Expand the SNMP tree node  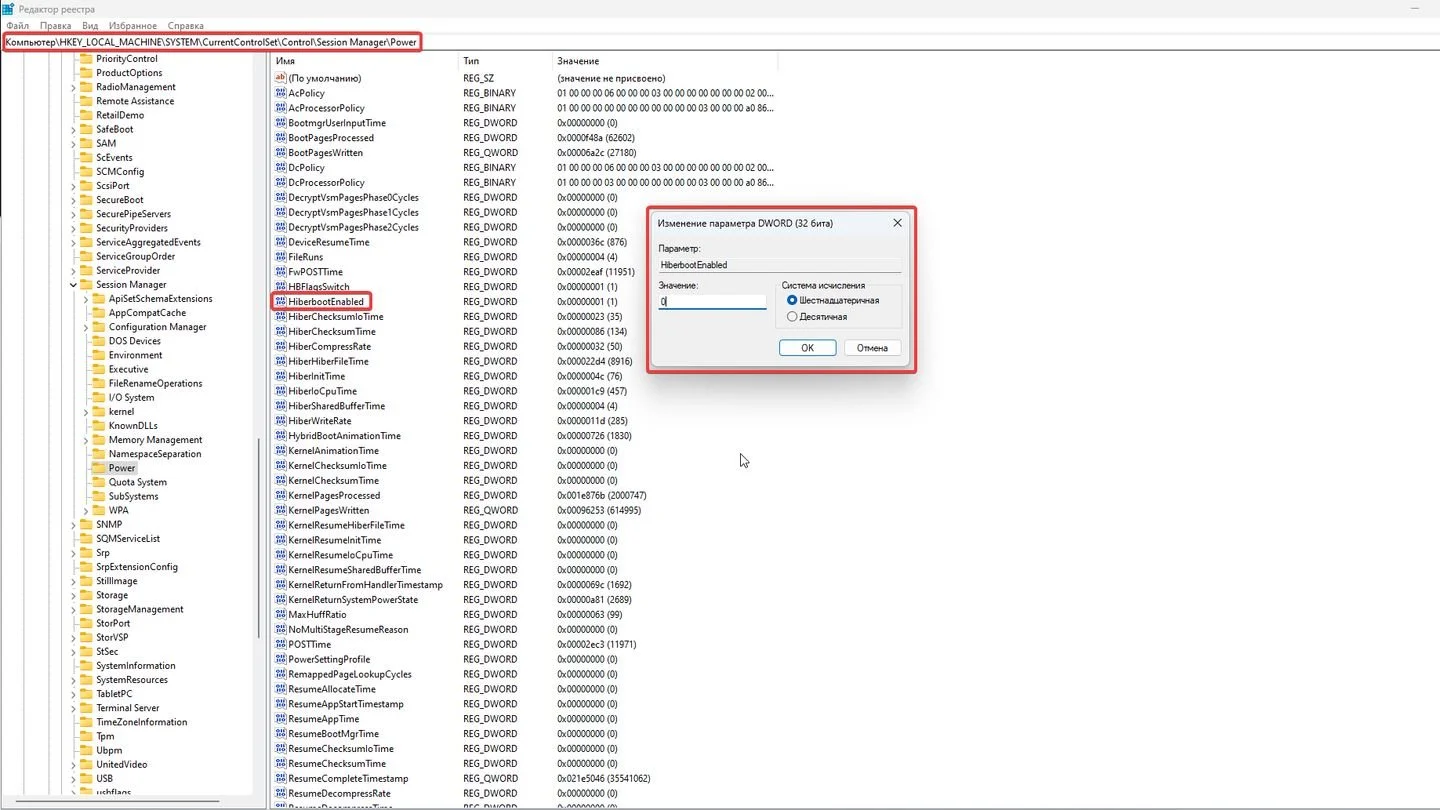[x=73, y=525]
